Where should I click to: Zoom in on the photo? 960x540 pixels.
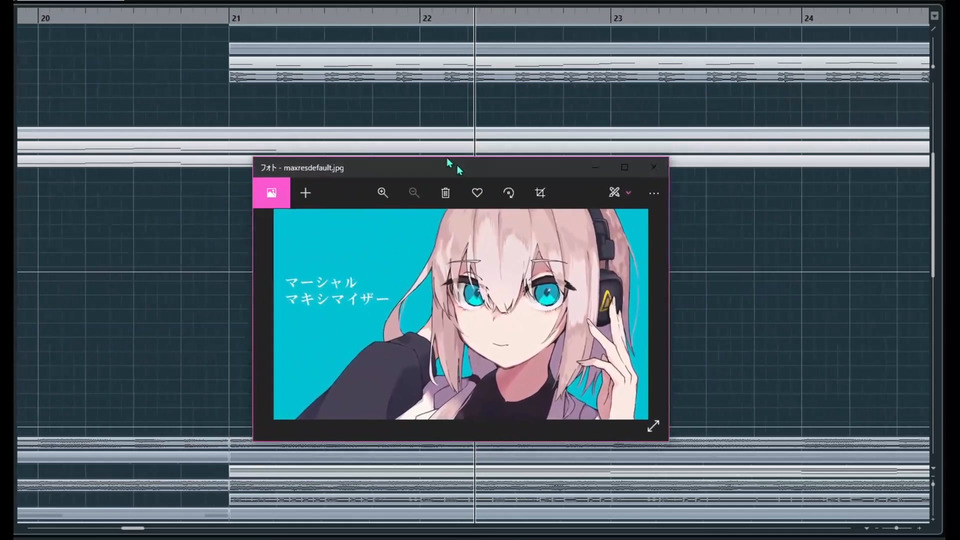383,193
